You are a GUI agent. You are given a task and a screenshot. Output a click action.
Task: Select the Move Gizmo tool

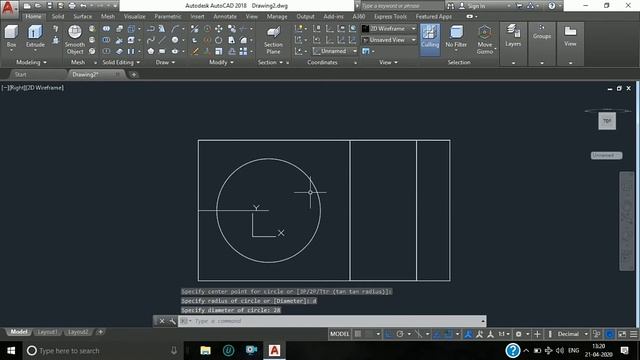point(484,40)
